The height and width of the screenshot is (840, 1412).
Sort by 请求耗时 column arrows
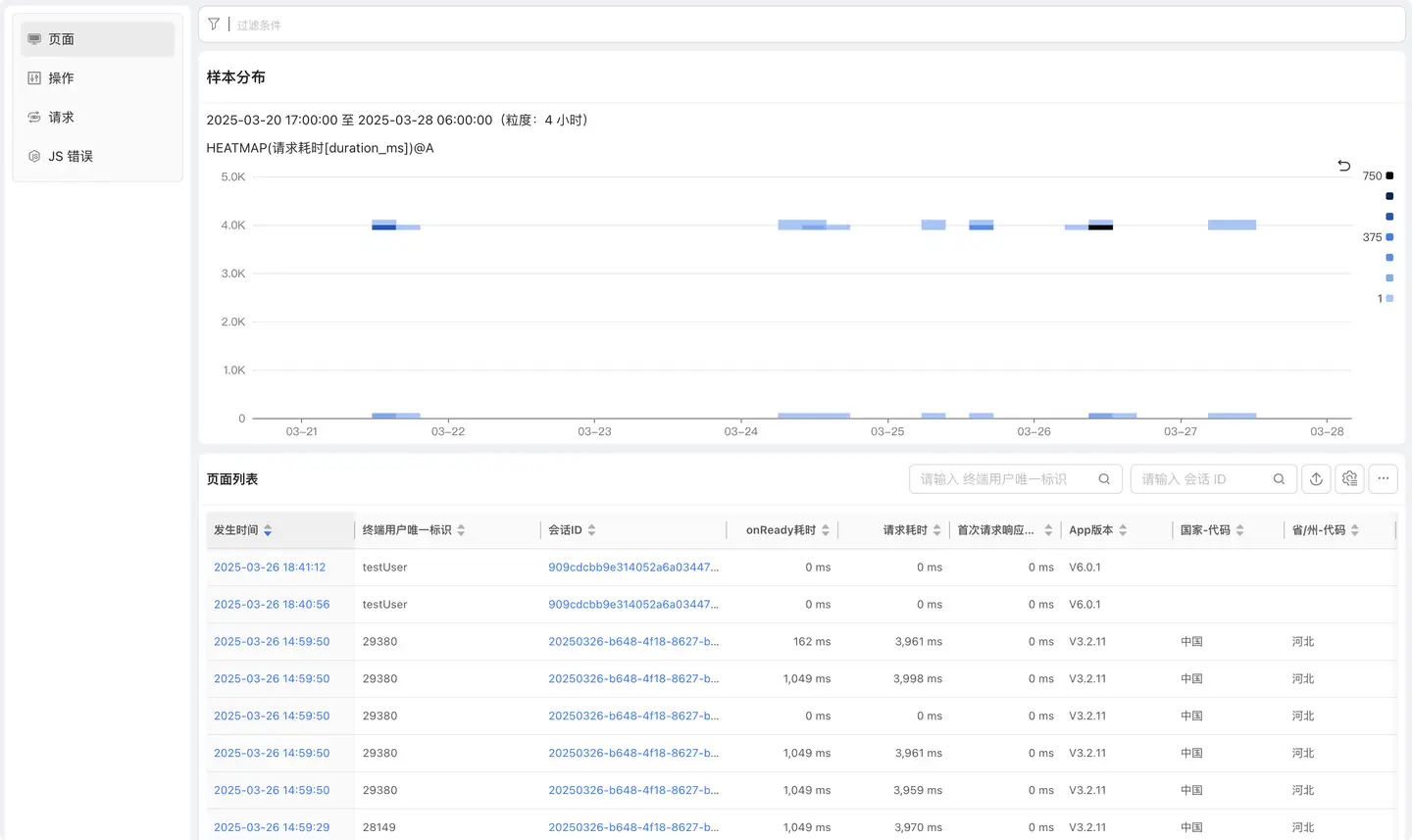(x=937, y=530)
